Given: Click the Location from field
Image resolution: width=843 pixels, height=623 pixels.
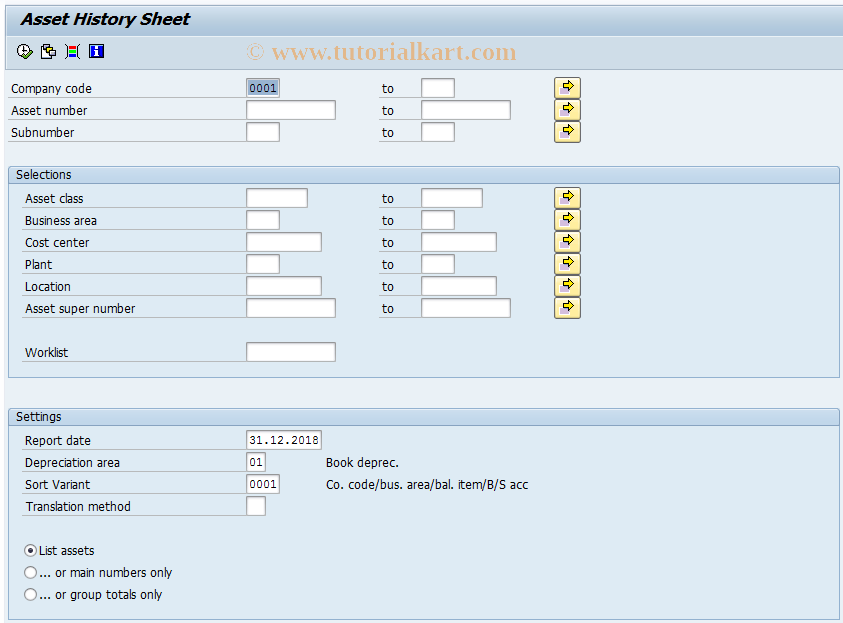Looking at the screenshot, I should click(x=284, y=287).
